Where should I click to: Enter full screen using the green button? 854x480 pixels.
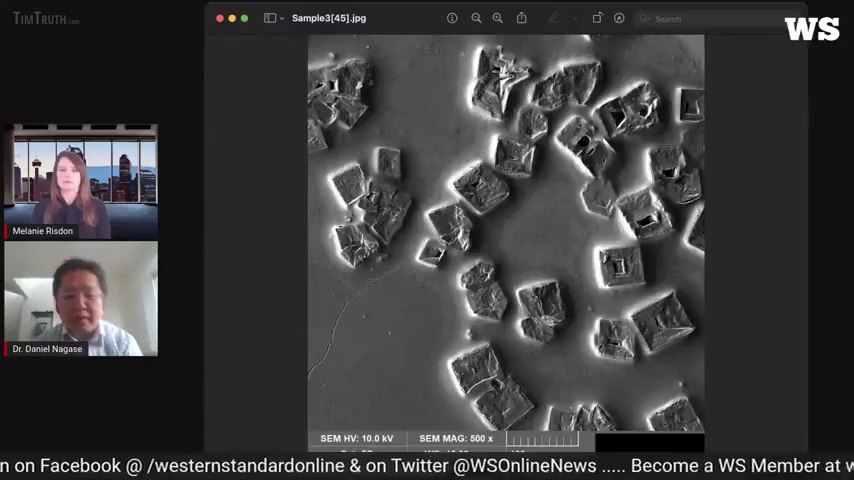pos(244,18)
